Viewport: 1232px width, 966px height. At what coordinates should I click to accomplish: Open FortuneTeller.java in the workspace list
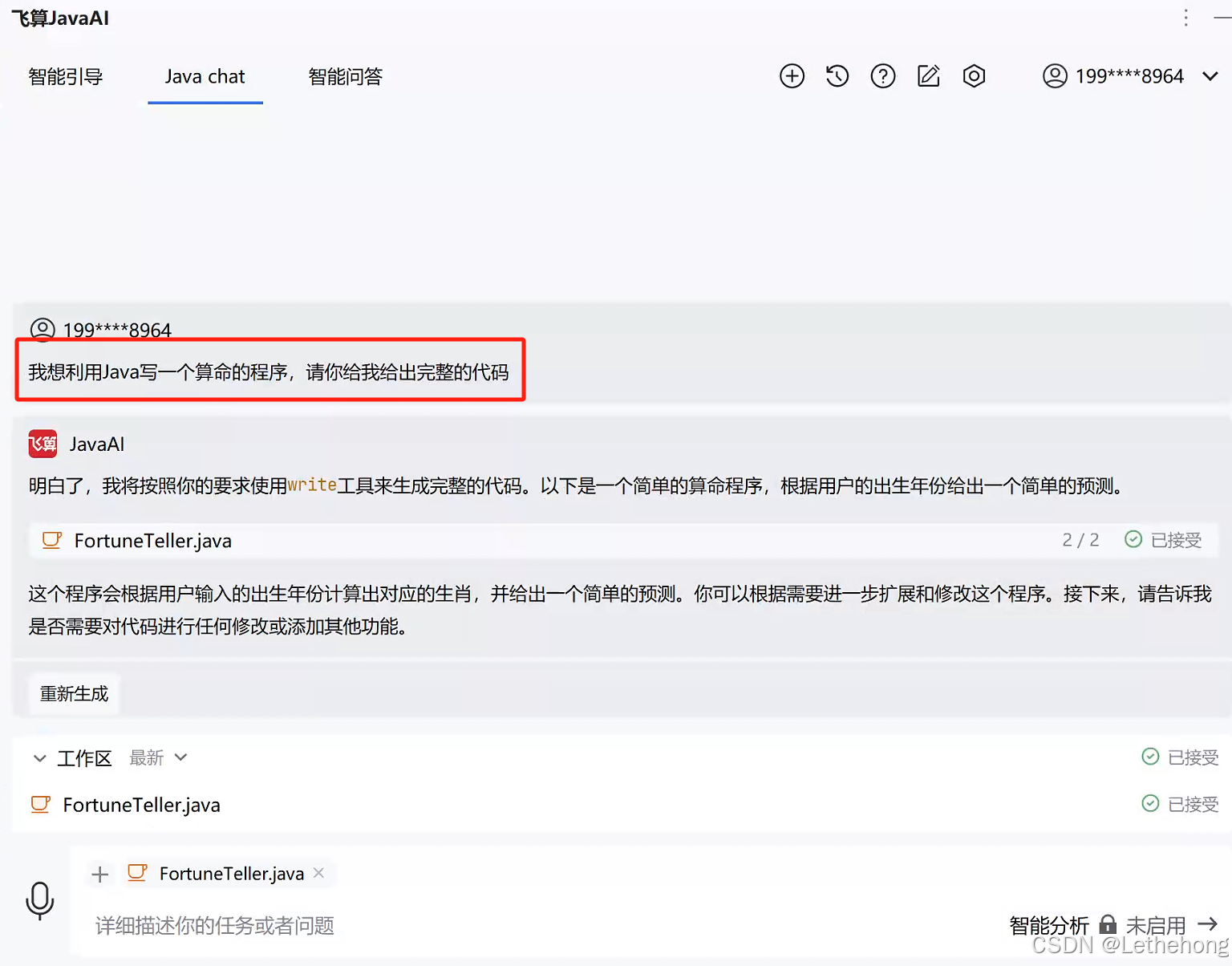[x=141, y=805]
